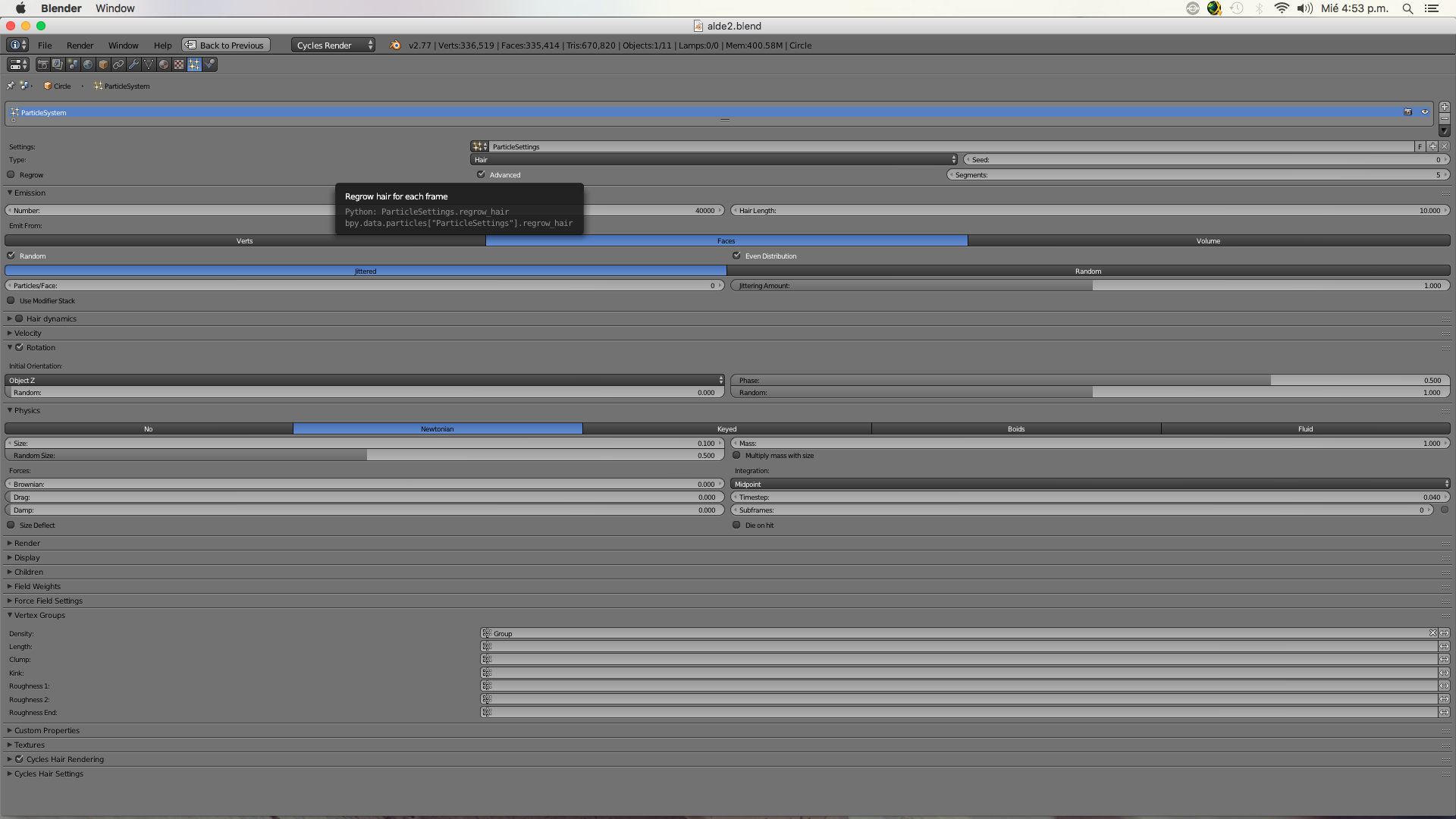
Task: Open the Modifiers wrench tab
Action: coord(133,64)
